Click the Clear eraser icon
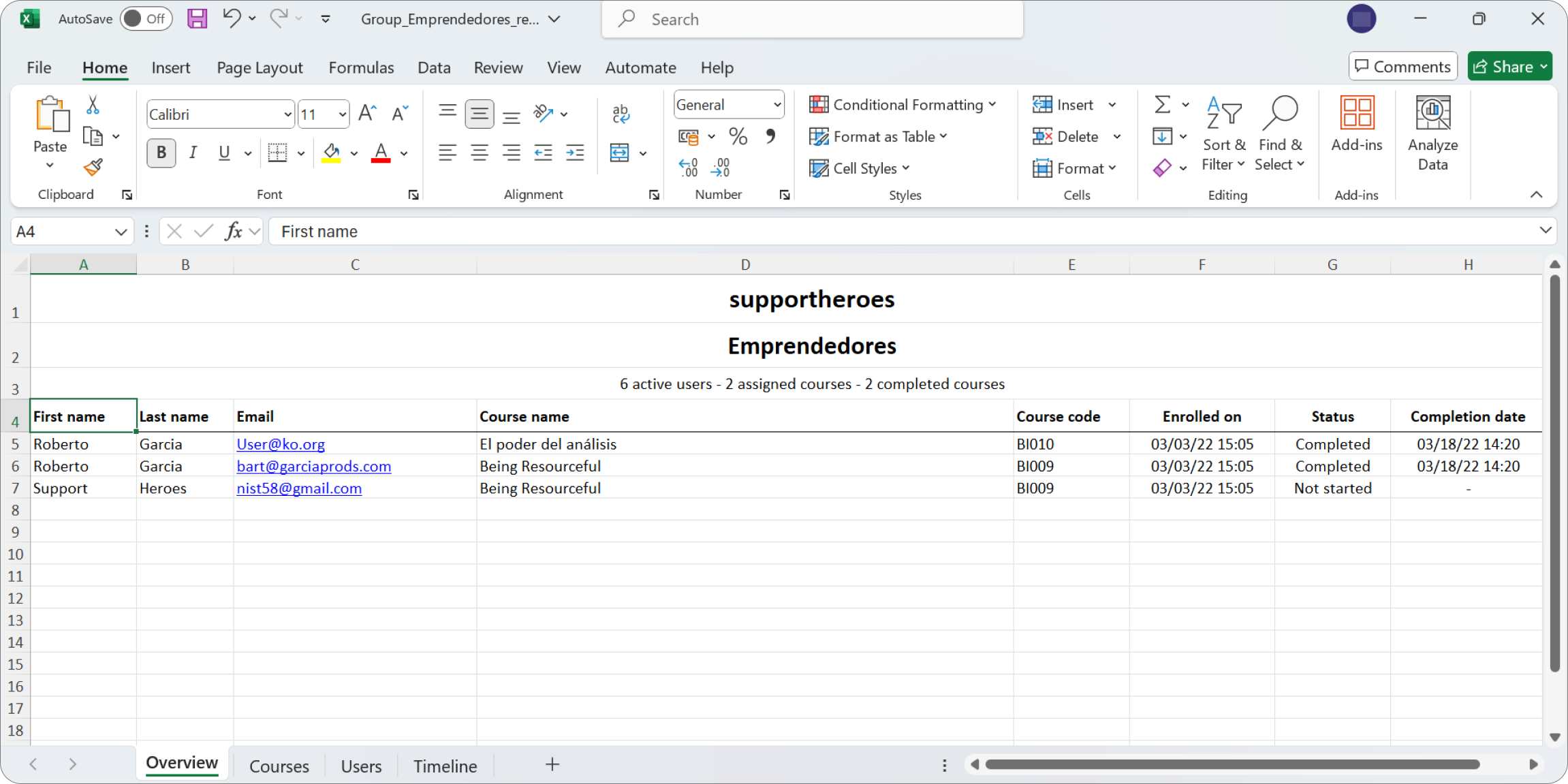1568x784 pixels. click(x=1162, y=168)
